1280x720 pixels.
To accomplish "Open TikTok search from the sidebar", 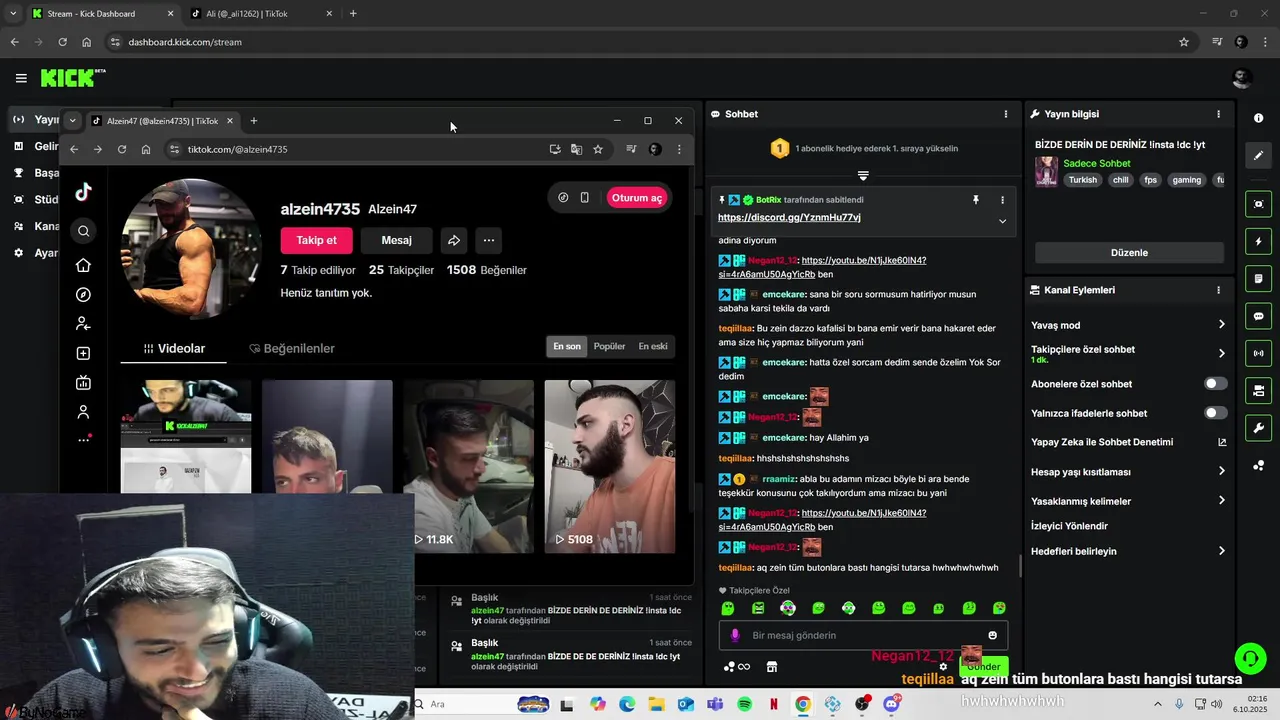I will click(x=83, y=231).
